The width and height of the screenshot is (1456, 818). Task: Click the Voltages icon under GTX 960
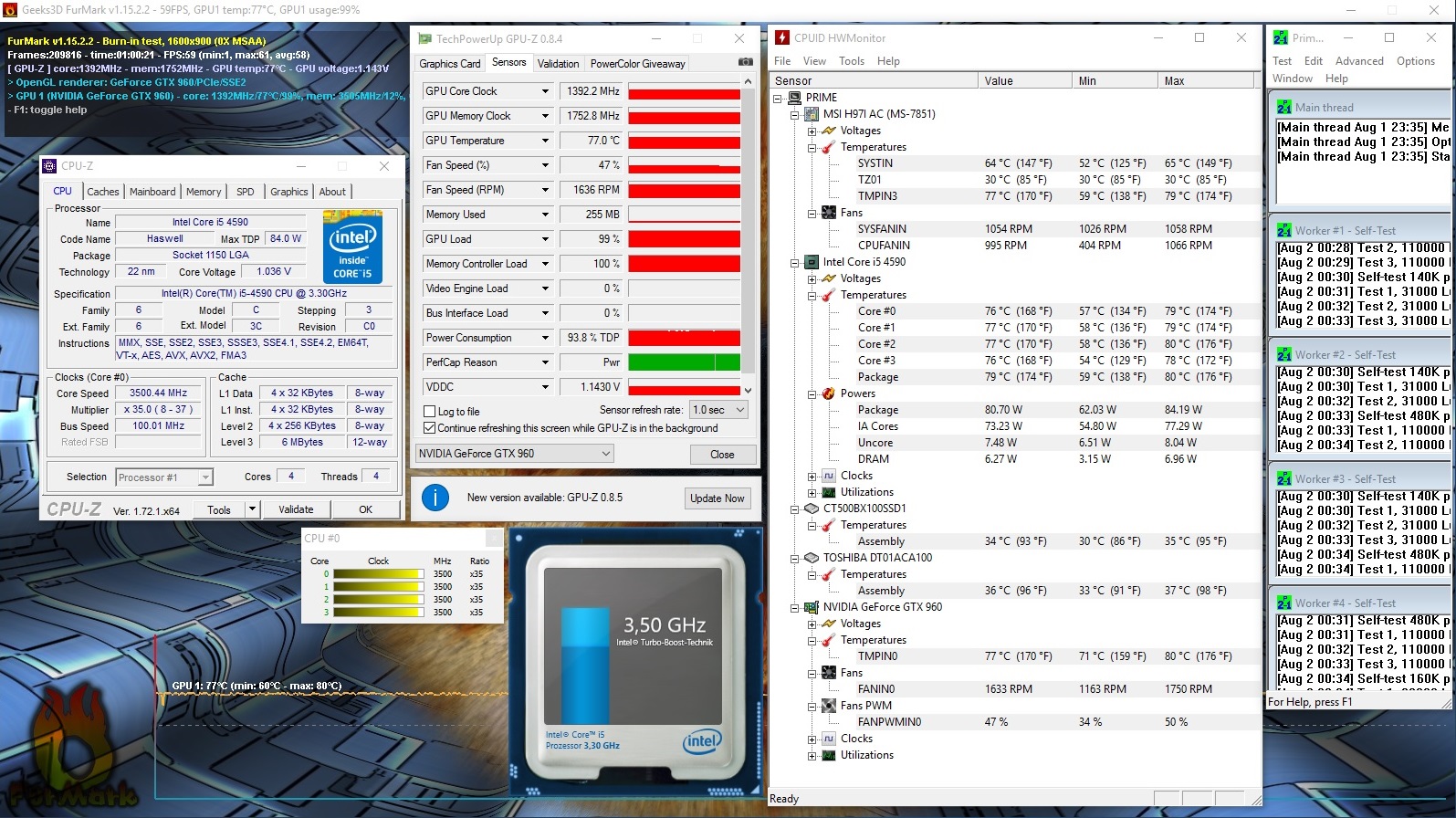click(x=829, y=624)
